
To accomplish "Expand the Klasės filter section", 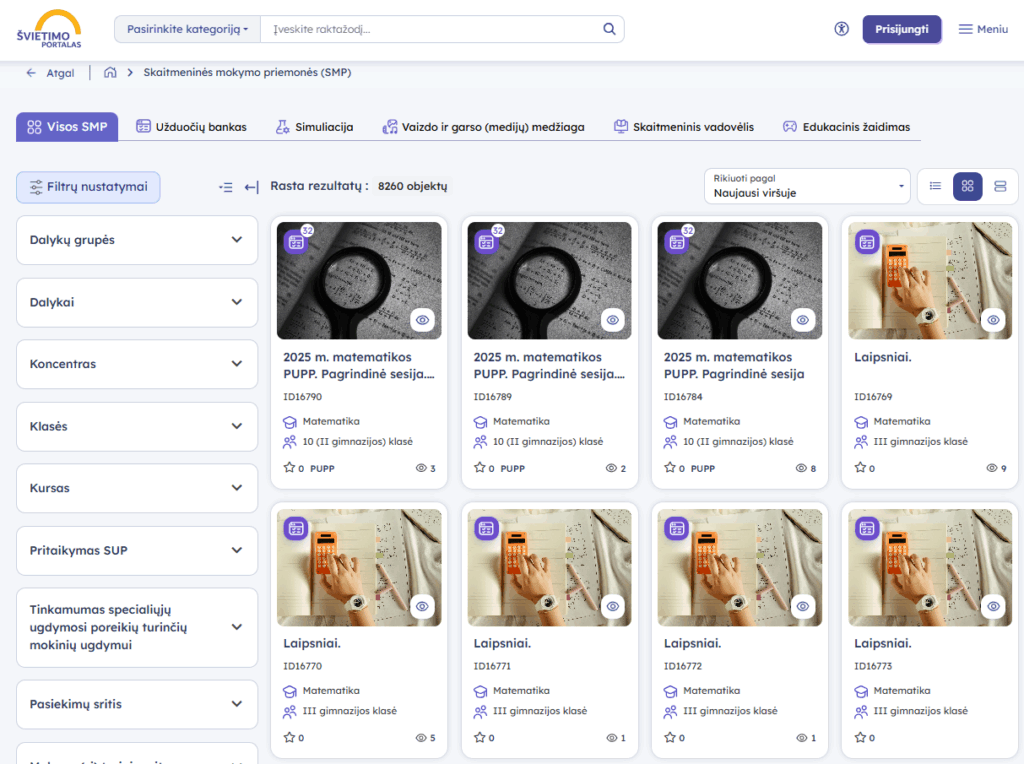I will coord(137,426).
